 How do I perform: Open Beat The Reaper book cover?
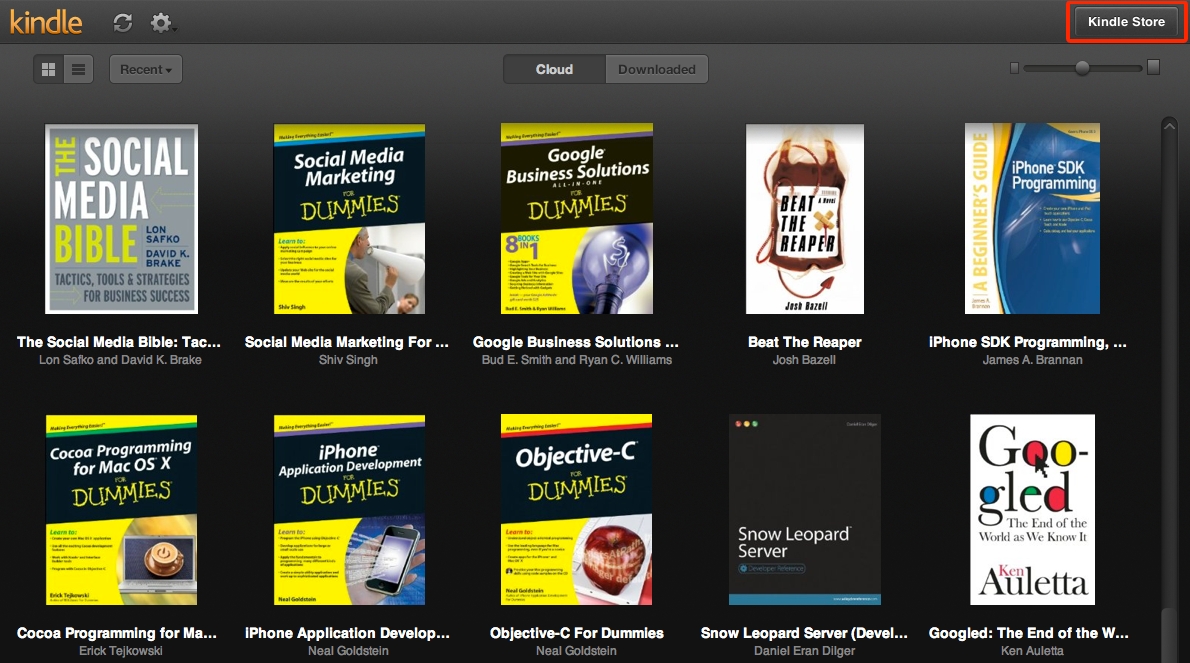click(x=804, y=219)
